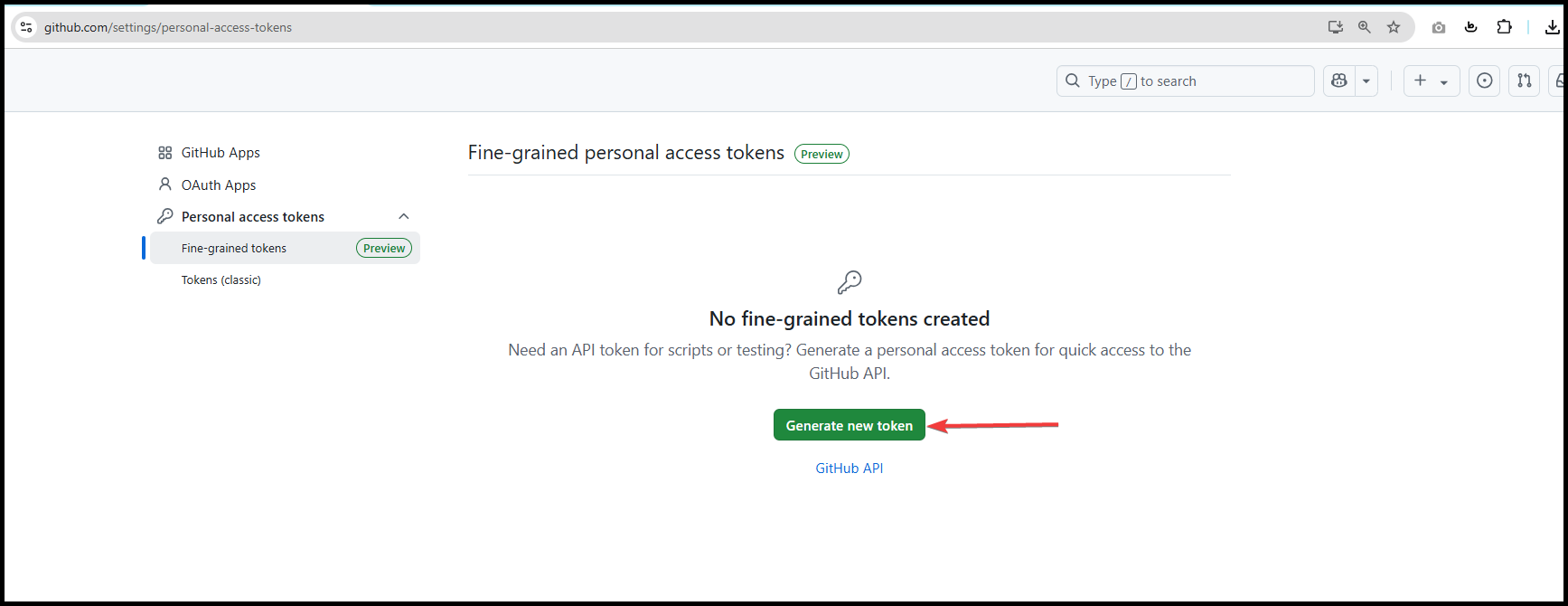Open the Pull requests icon in the header
1568x606 pixels.
(1524, 80)
